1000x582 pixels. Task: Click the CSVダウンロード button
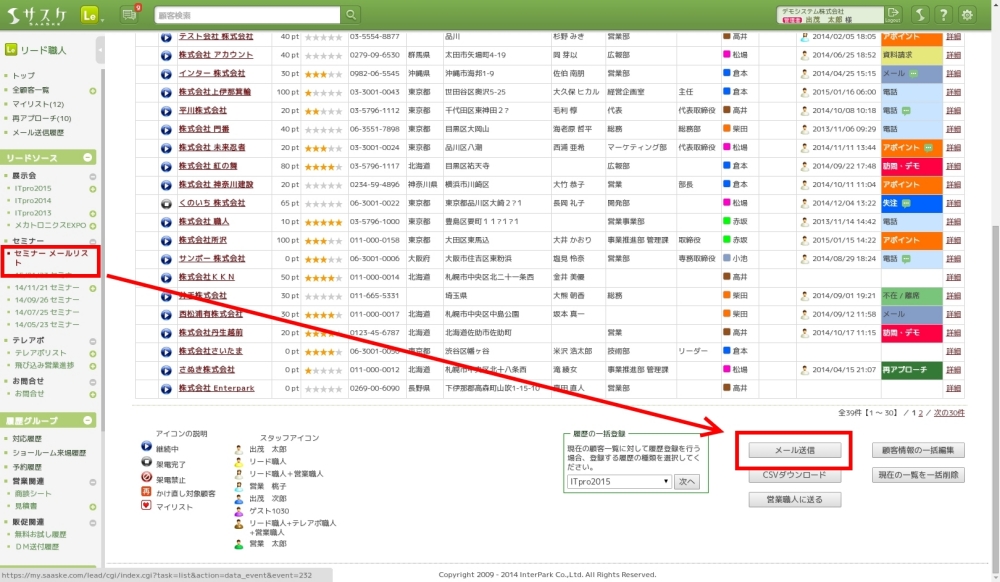point(795,476)
